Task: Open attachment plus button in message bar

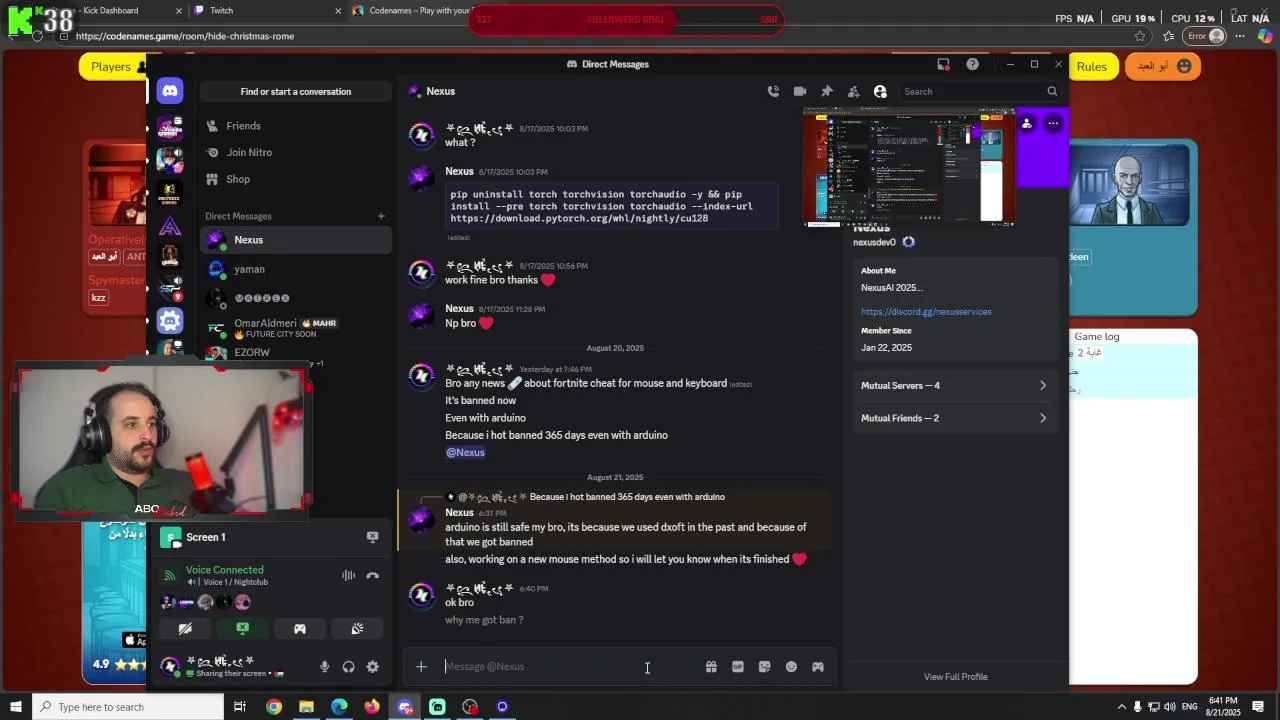Action: [421, 667]
